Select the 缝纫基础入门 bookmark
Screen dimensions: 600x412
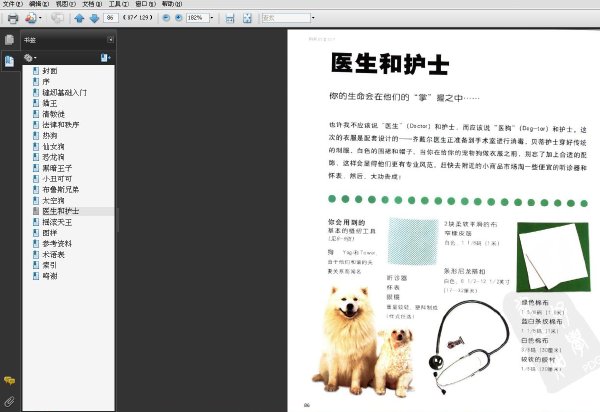tap(64, 93)
